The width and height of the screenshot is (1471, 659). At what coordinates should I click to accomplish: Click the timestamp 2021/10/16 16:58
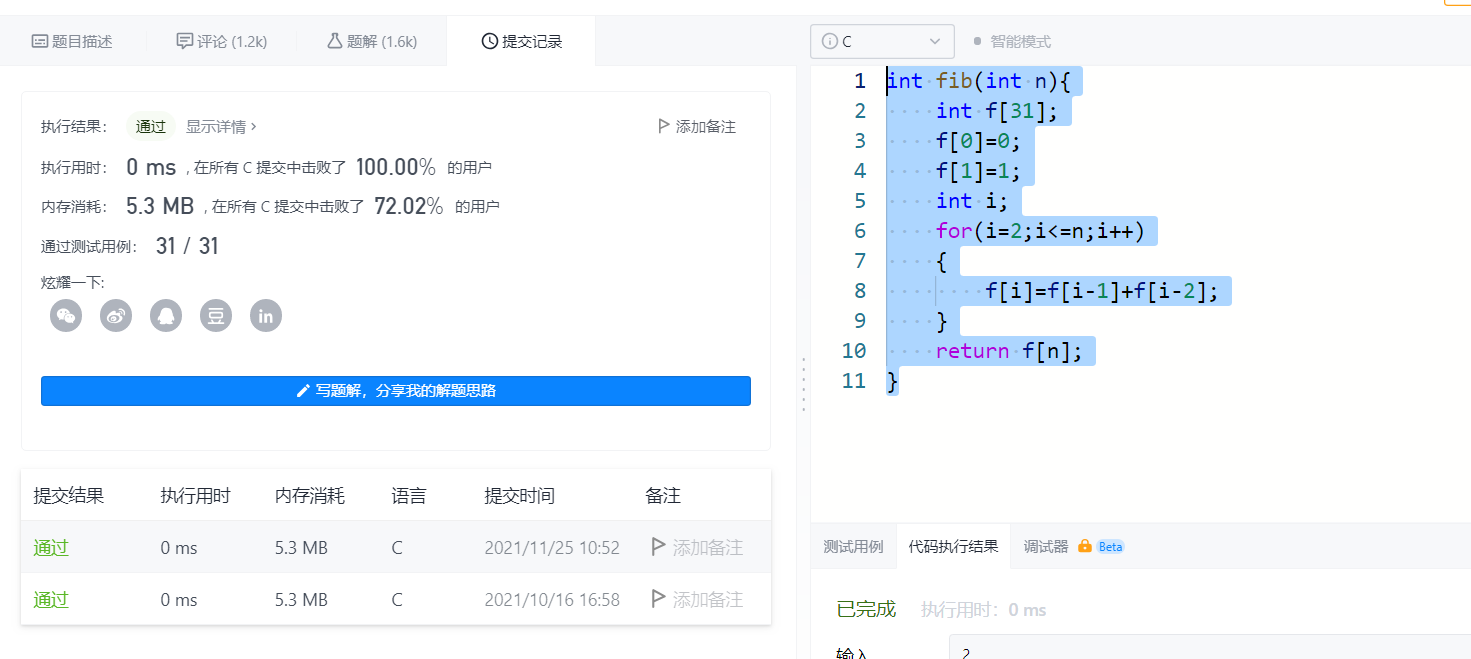(552, 599)
